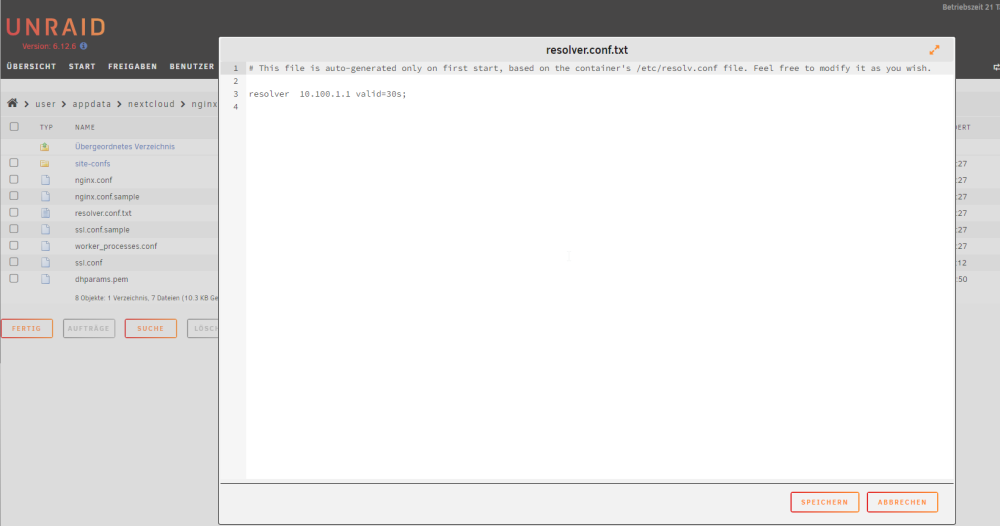Image resolution: width=1000 pixels, height=526 pixels.
Task: Click the version info icon
Action: (x=84, y=46)
